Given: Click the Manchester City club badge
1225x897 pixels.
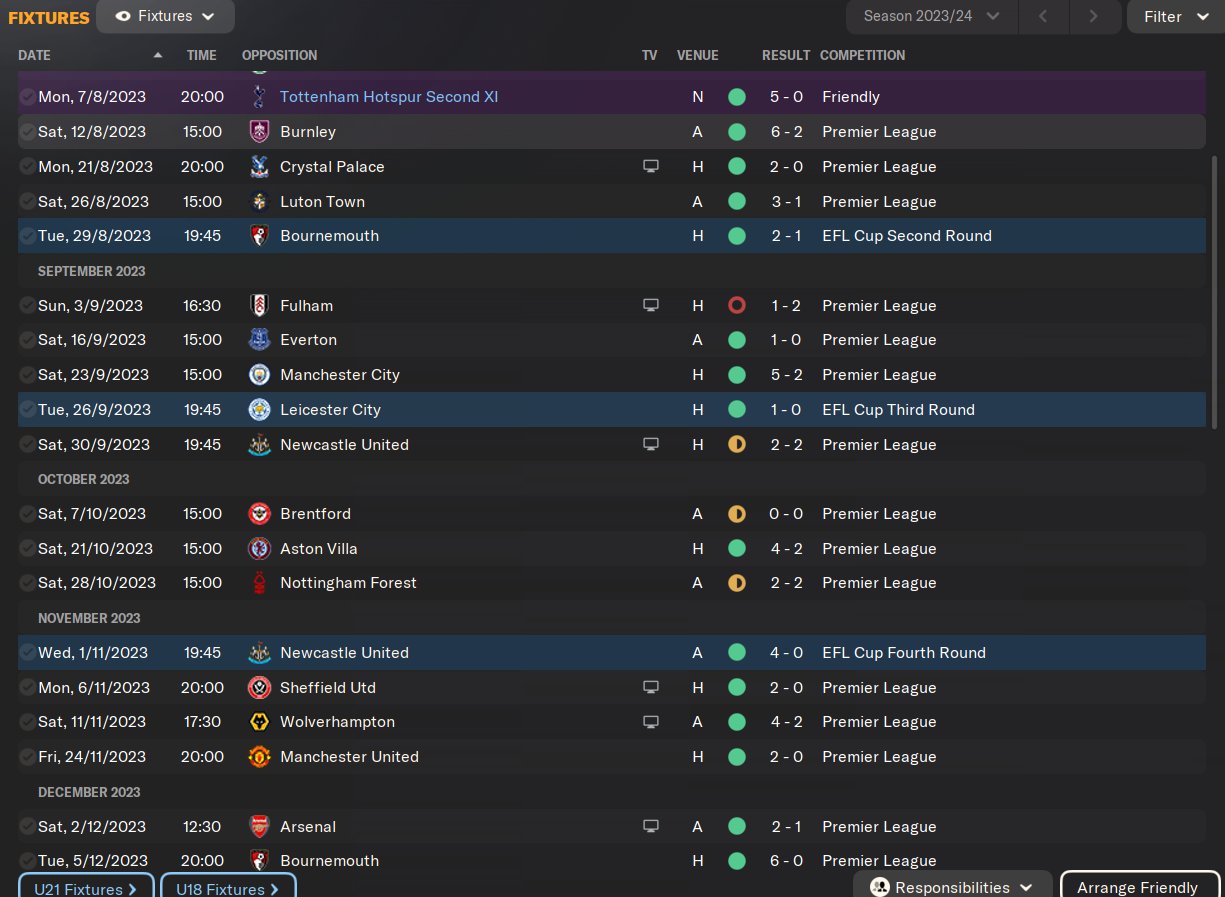Looking at the screenshot, I should [259, 375].
